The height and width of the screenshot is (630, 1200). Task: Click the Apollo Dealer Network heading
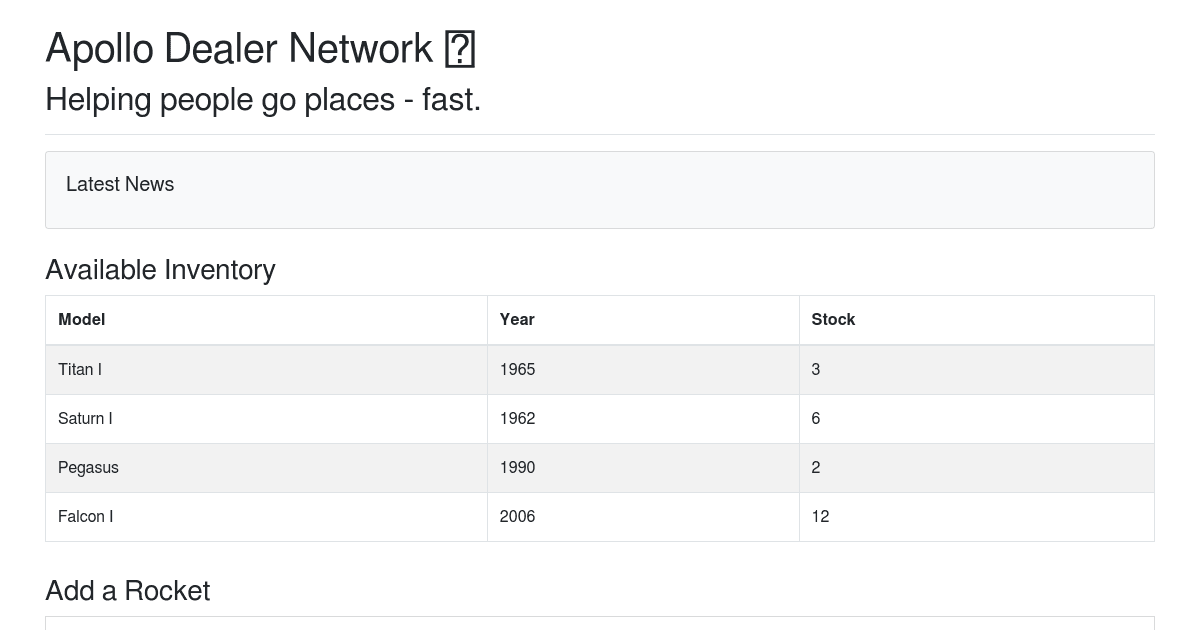pyautogui.click(x=260, y=49)
